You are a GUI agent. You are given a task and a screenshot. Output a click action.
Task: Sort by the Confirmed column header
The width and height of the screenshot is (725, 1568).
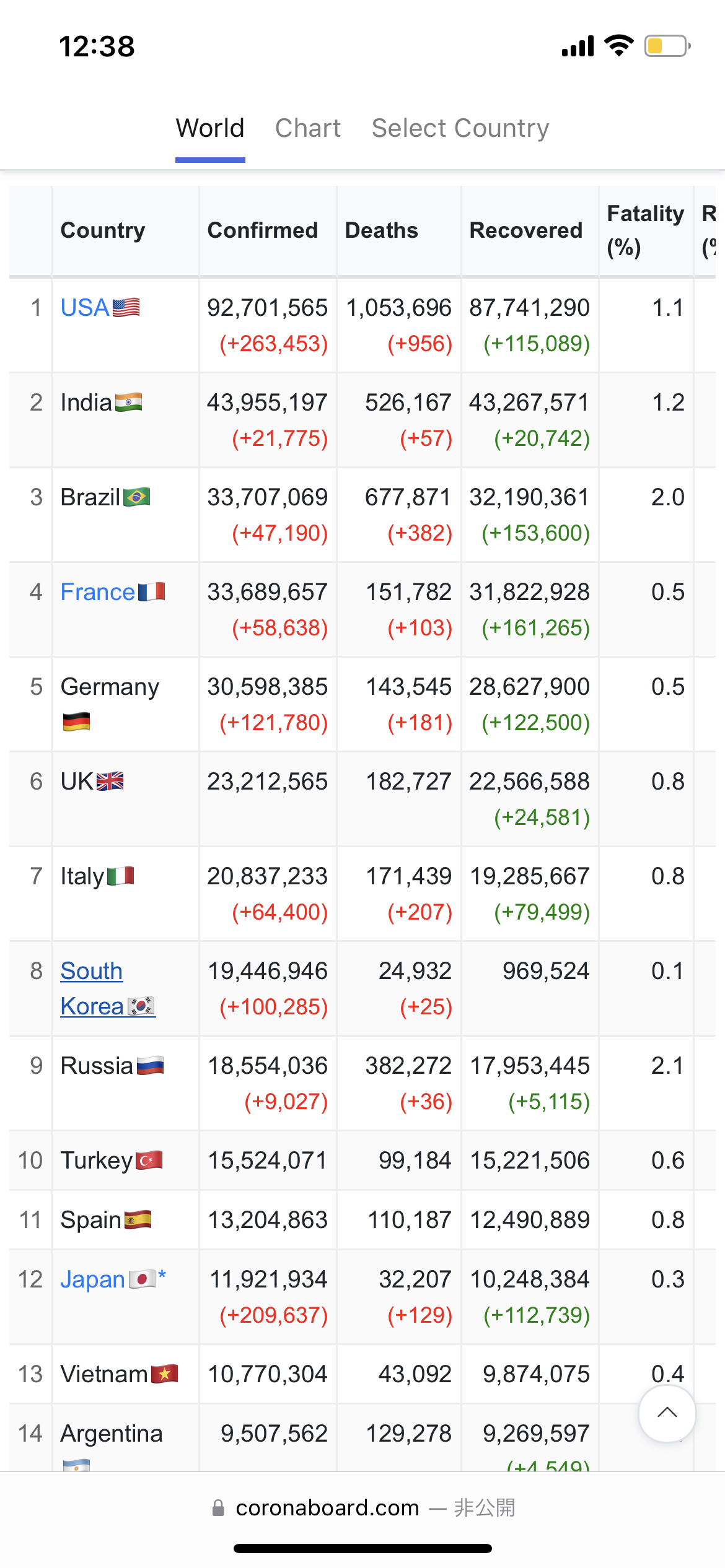pos(263,230)
